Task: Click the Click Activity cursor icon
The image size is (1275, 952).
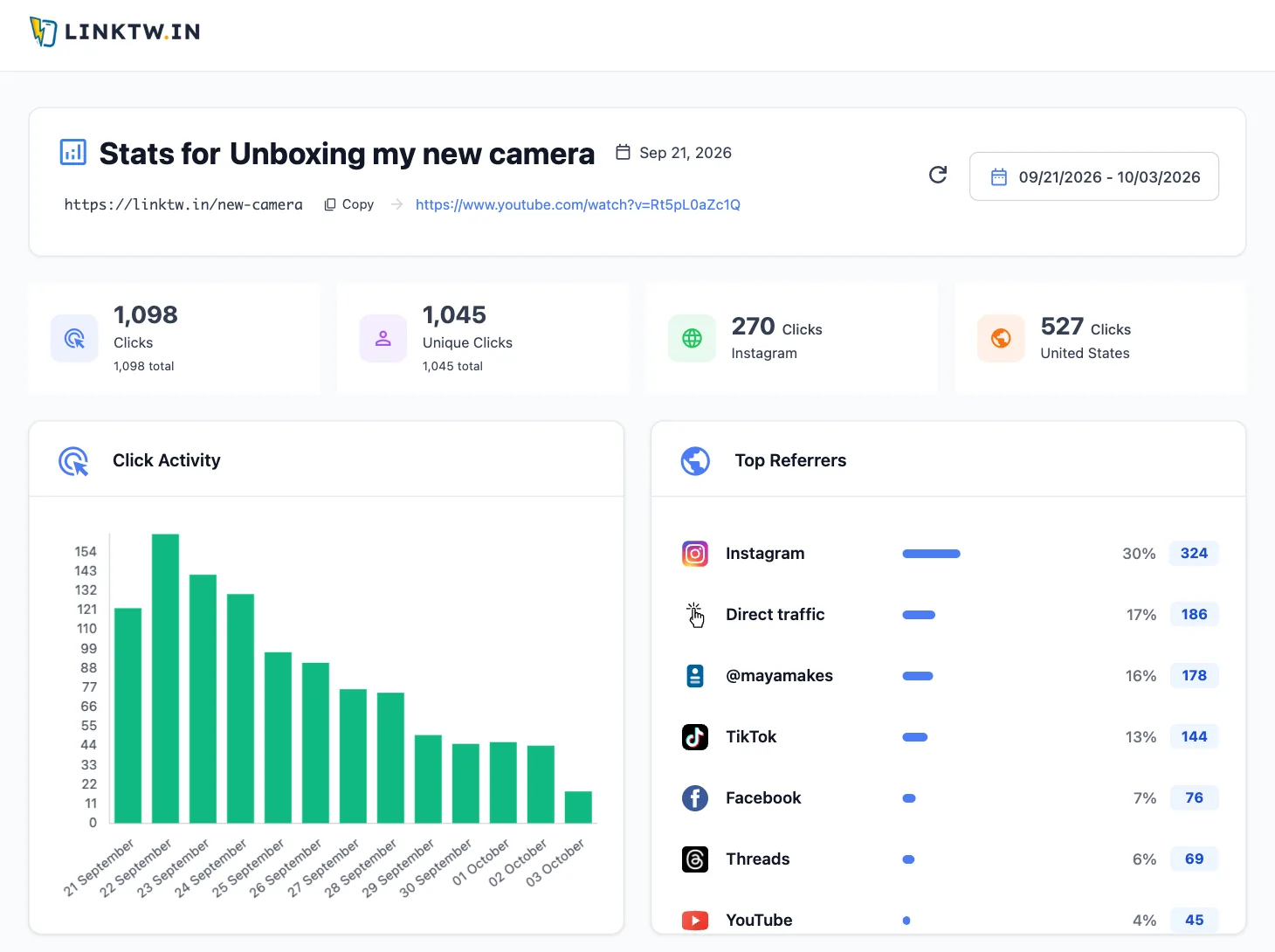Action: click(73, 461)
